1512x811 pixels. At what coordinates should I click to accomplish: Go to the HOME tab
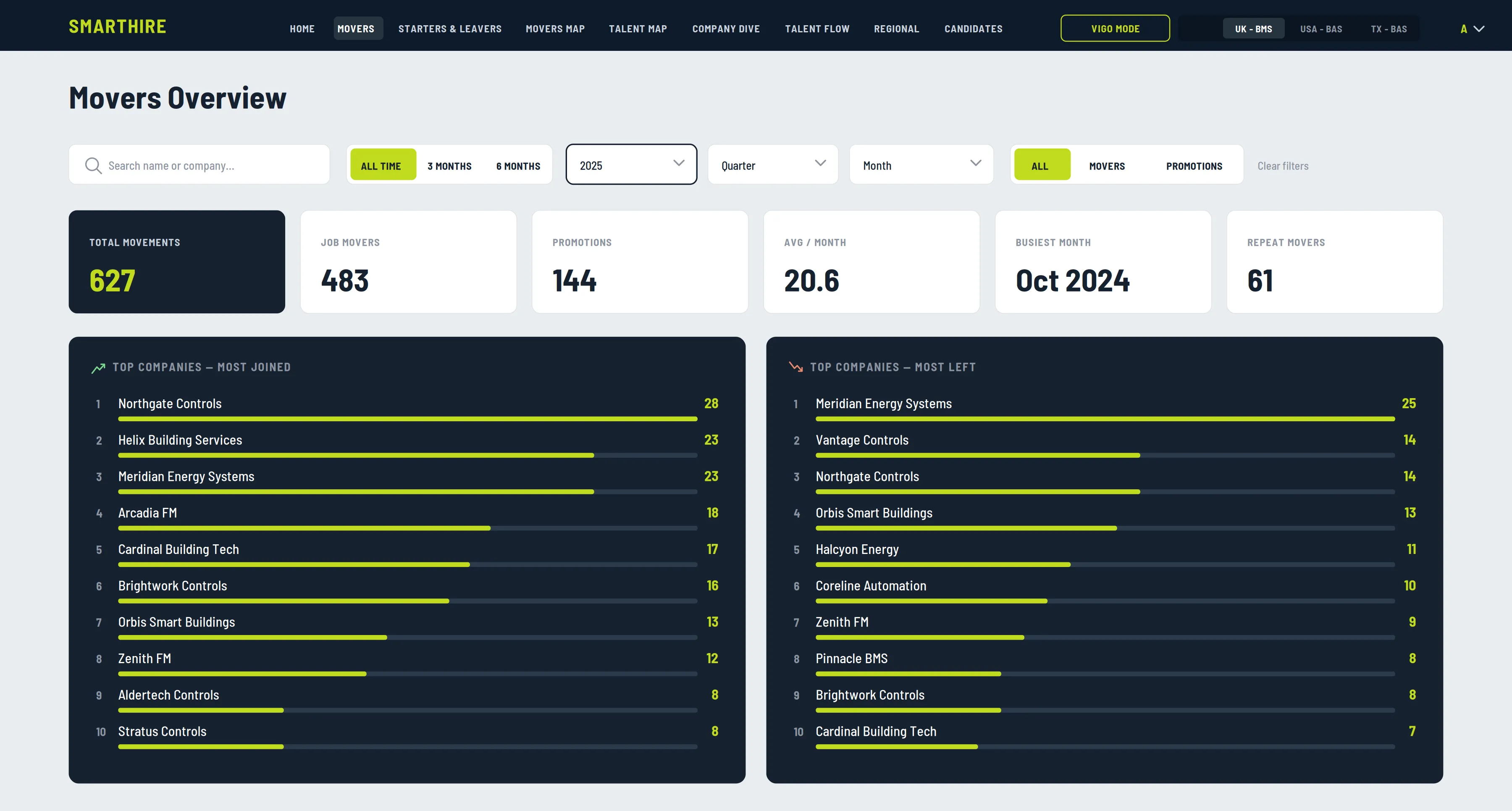click(302, 29)
